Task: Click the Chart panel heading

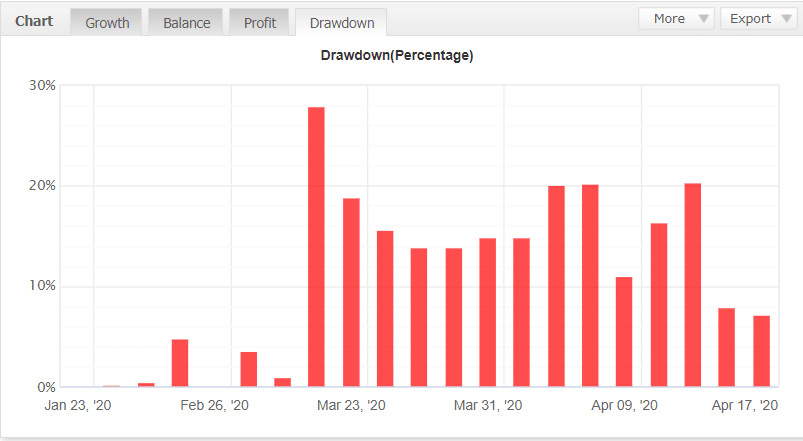Action: (x=34, y=21)
